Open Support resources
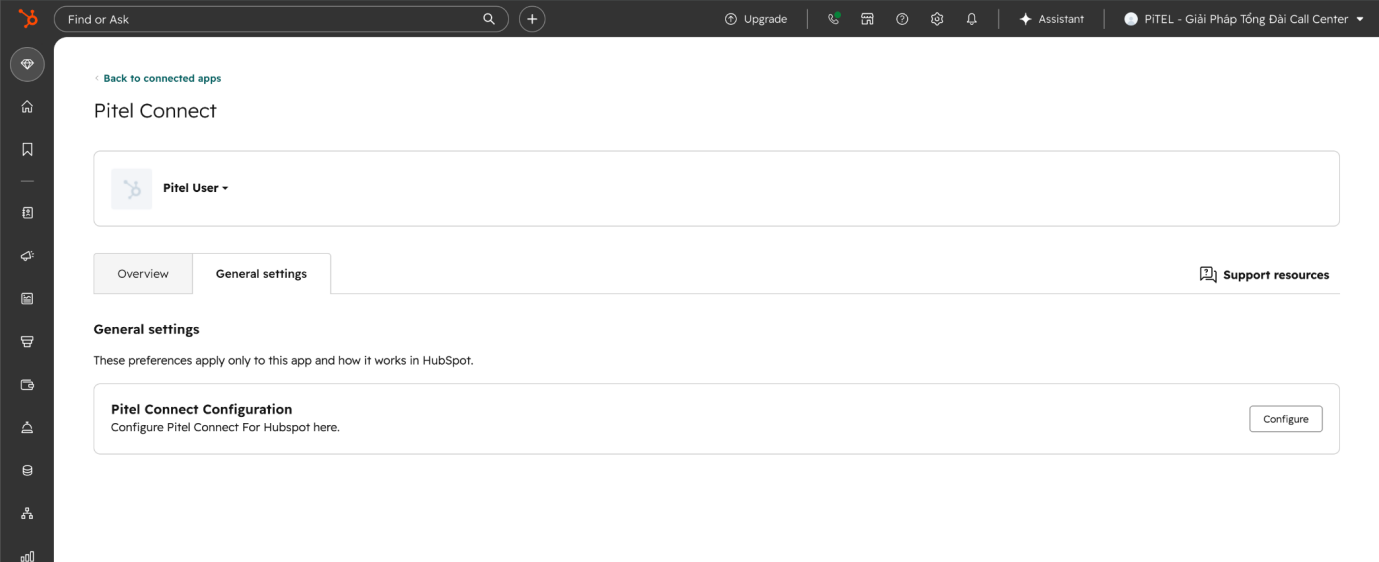Image resolution: width=1379 pixels, height=562 pixels. coord(1264,275)
